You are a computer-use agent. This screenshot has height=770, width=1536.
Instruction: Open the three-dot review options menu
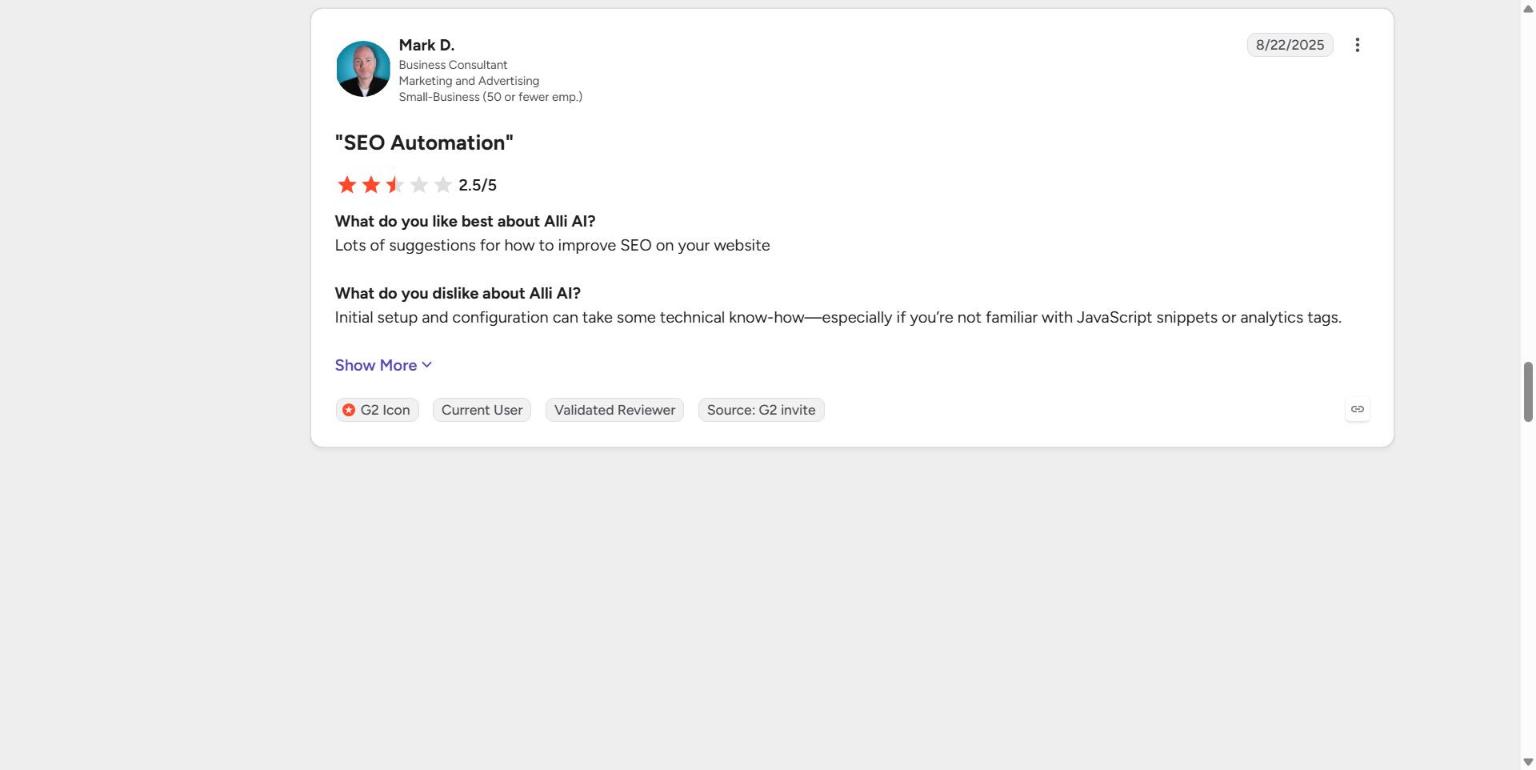pos(1357,45)
